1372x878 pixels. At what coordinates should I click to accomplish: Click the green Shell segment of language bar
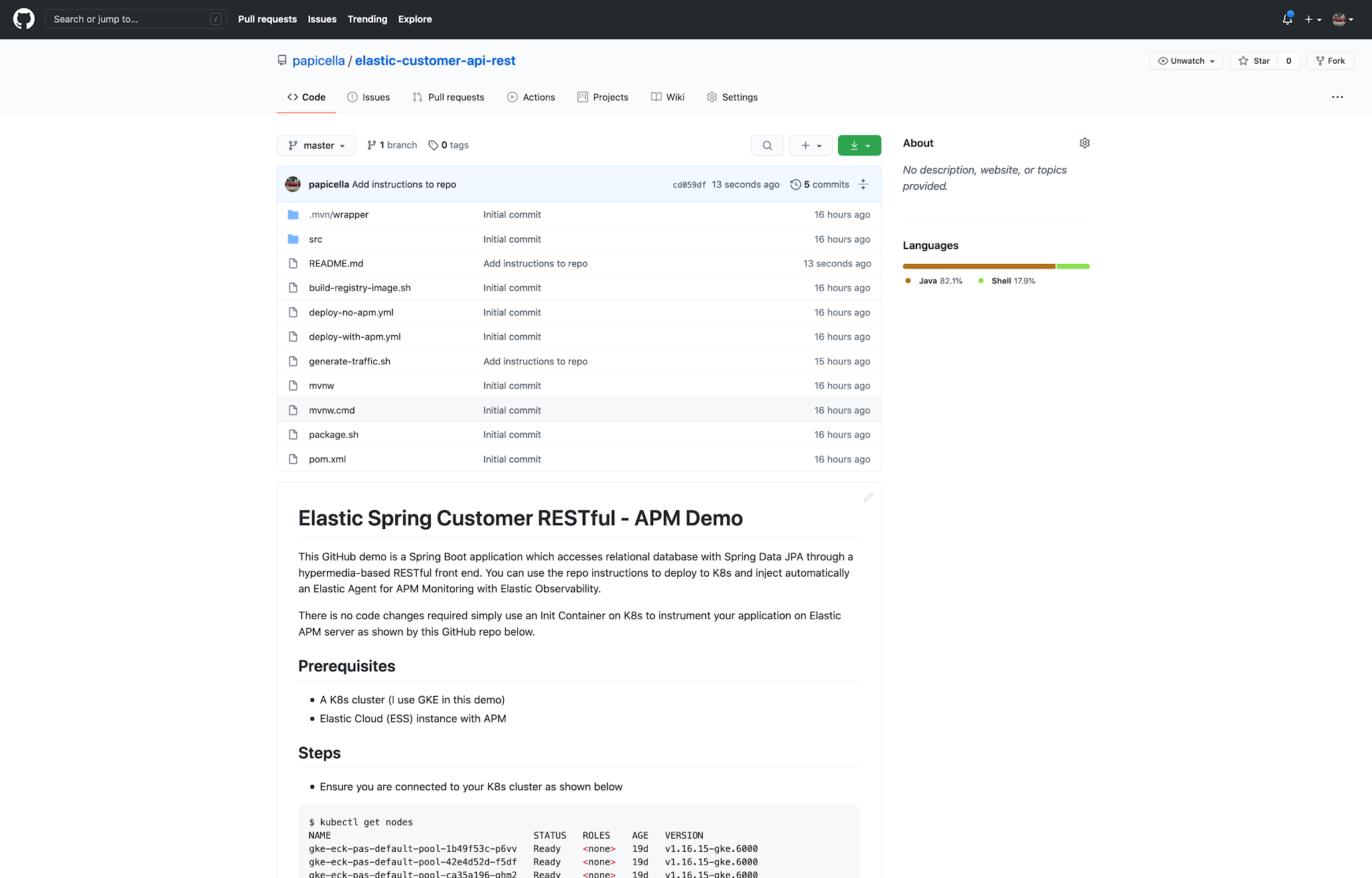coord(1073,267)
